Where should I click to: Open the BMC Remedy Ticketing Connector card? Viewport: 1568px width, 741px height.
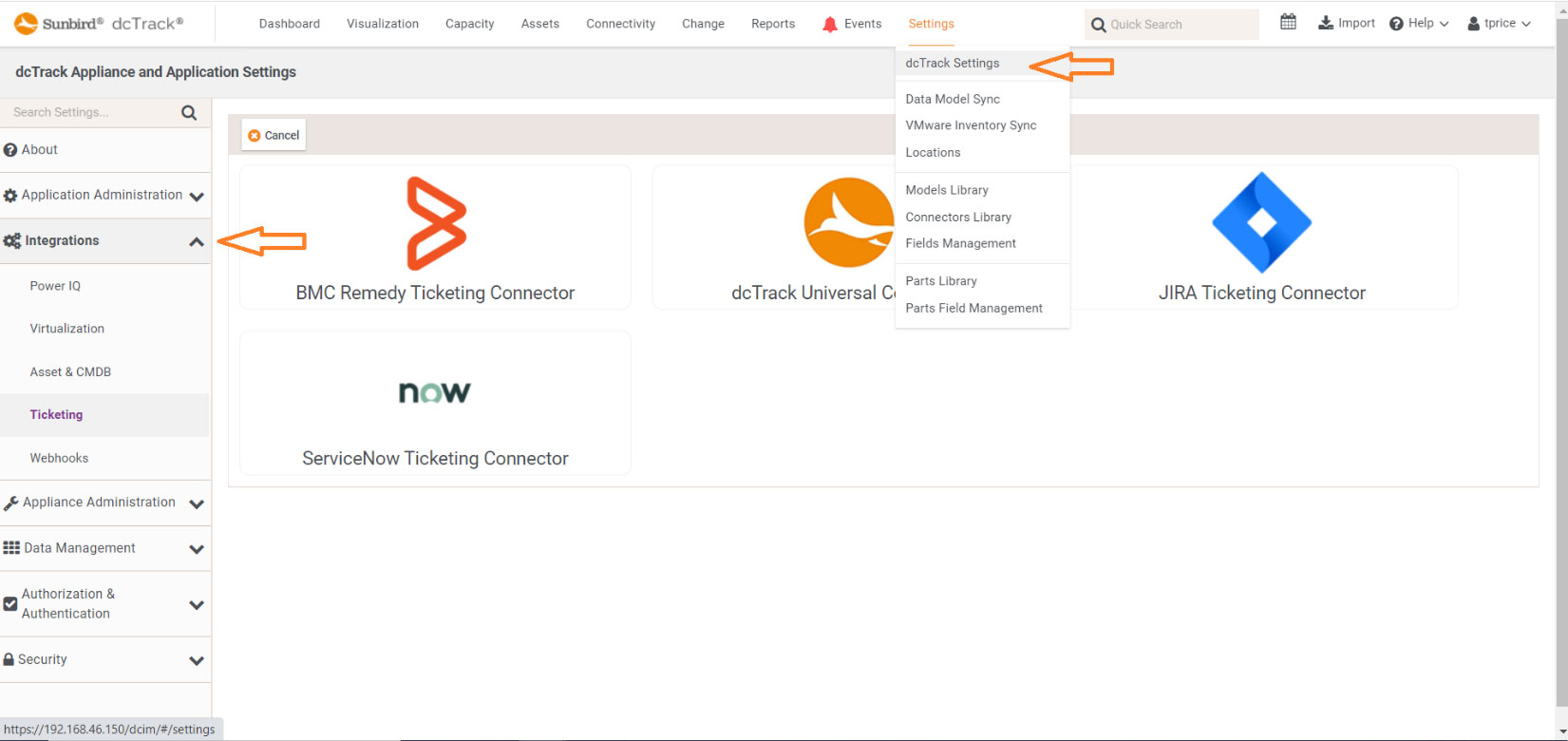click(435, 237)
